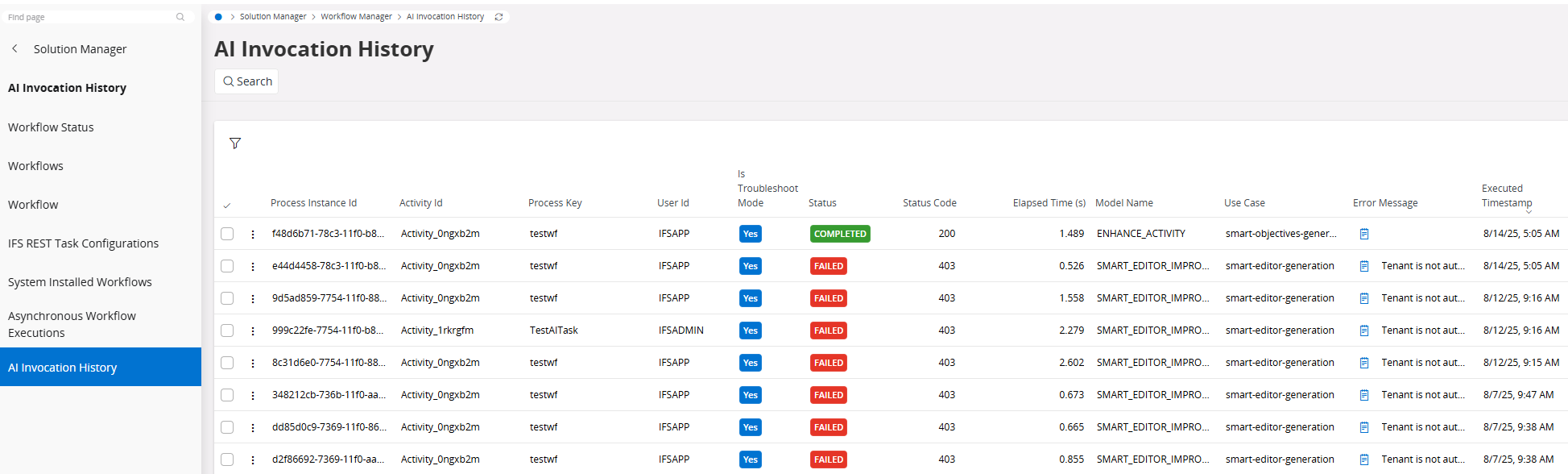The width and height of the screenshot is (1568, 474).
Task: Click the filter funnel icon
Action: pos(235,143)
